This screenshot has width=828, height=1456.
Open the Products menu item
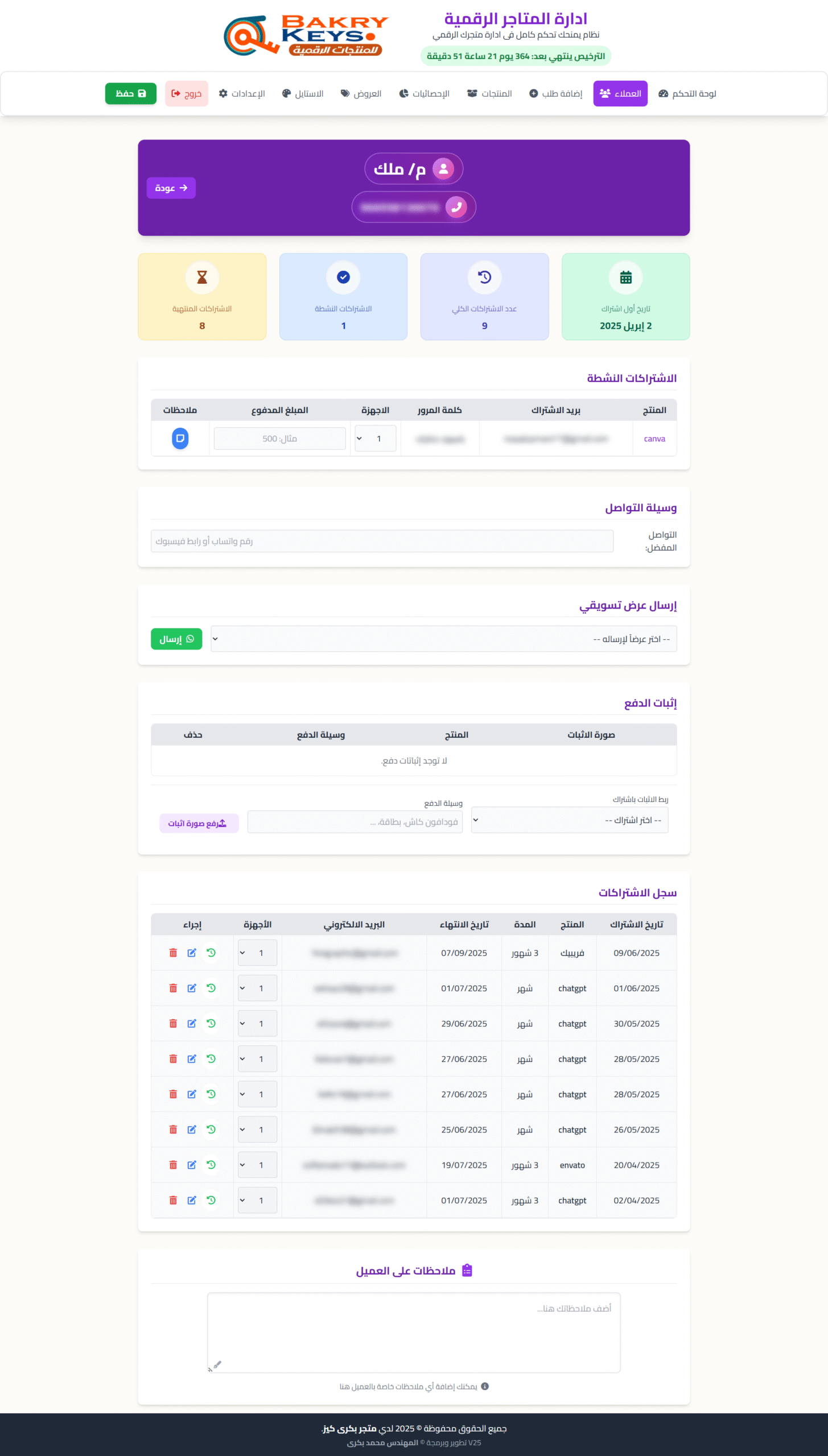pos(489,94)
